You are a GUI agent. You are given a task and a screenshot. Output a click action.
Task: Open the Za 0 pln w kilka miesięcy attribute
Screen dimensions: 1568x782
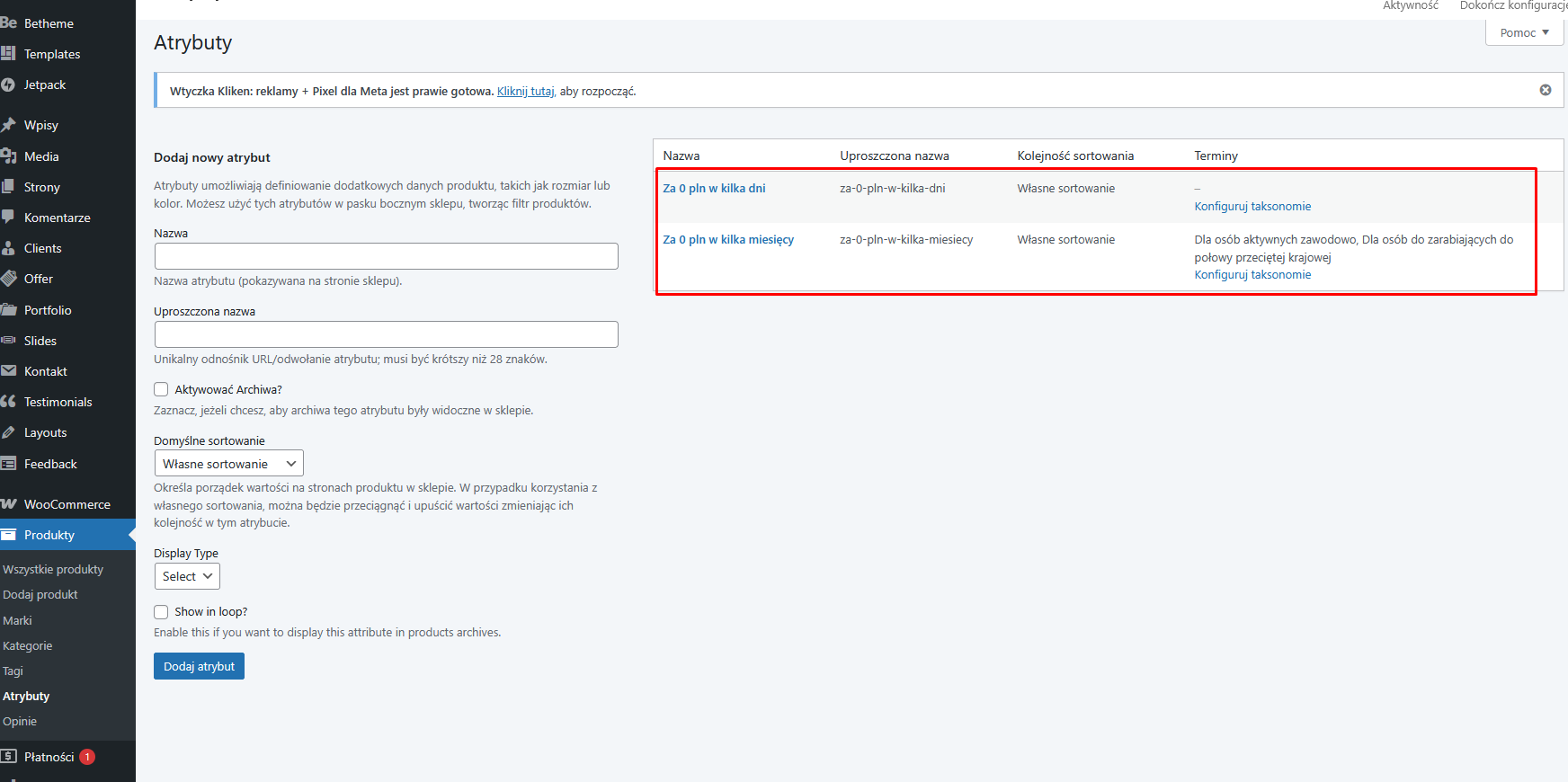728,240
